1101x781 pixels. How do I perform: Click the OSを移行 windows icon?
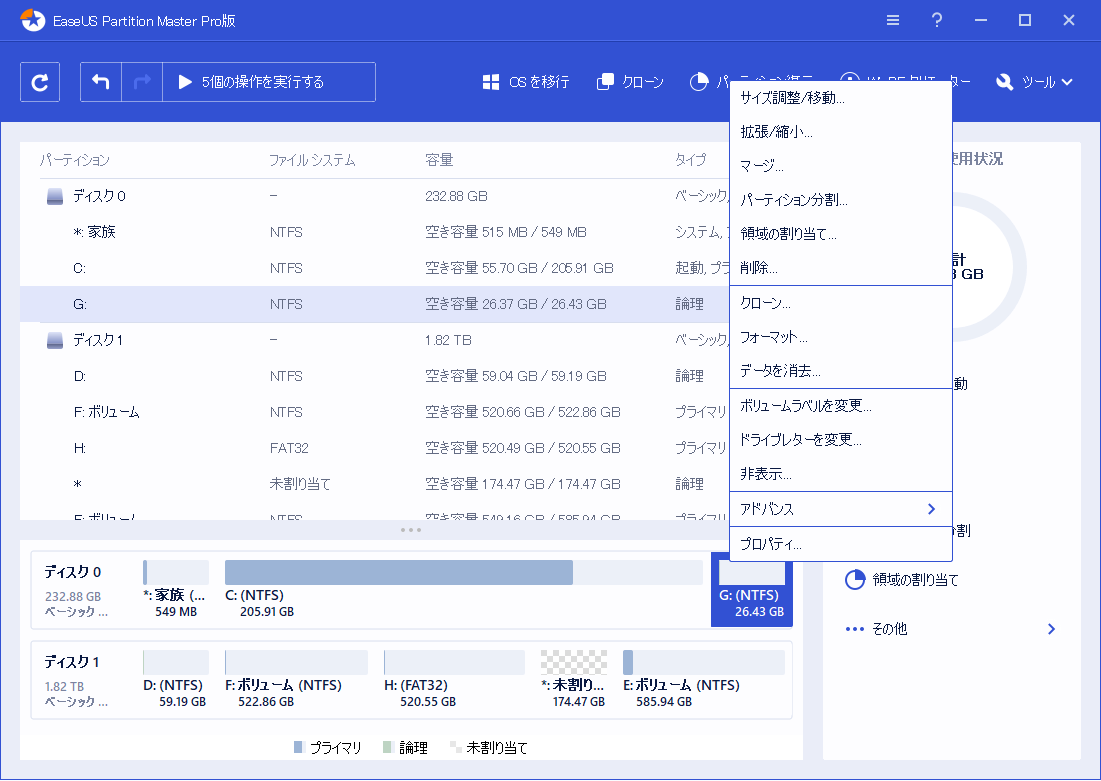[x=491, y=82]
